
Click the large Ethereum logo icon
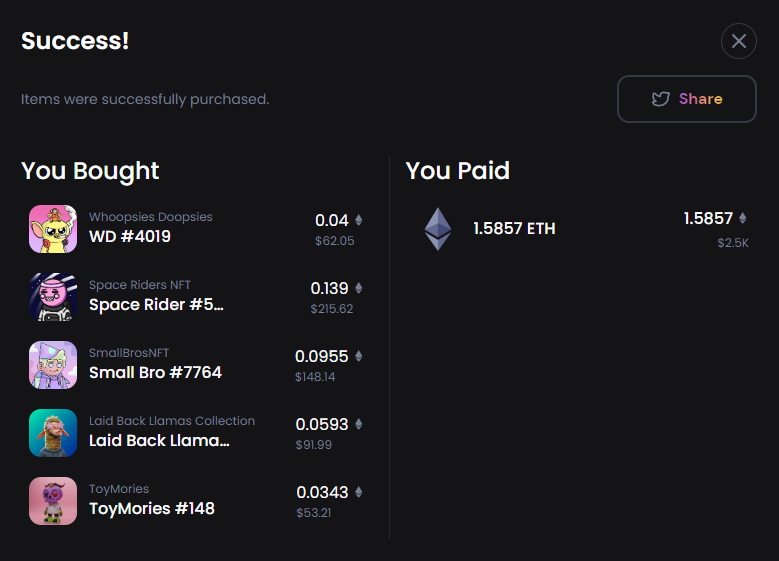pos(438,229)
